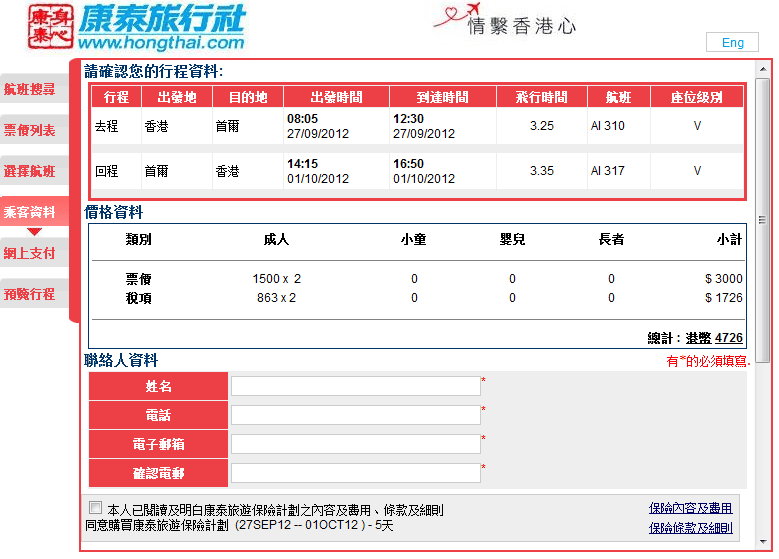Go to the 網上支付 sidebar tab
Image resolution: width=779 pixels, height=559 pixels.
[x=30, y=253]
